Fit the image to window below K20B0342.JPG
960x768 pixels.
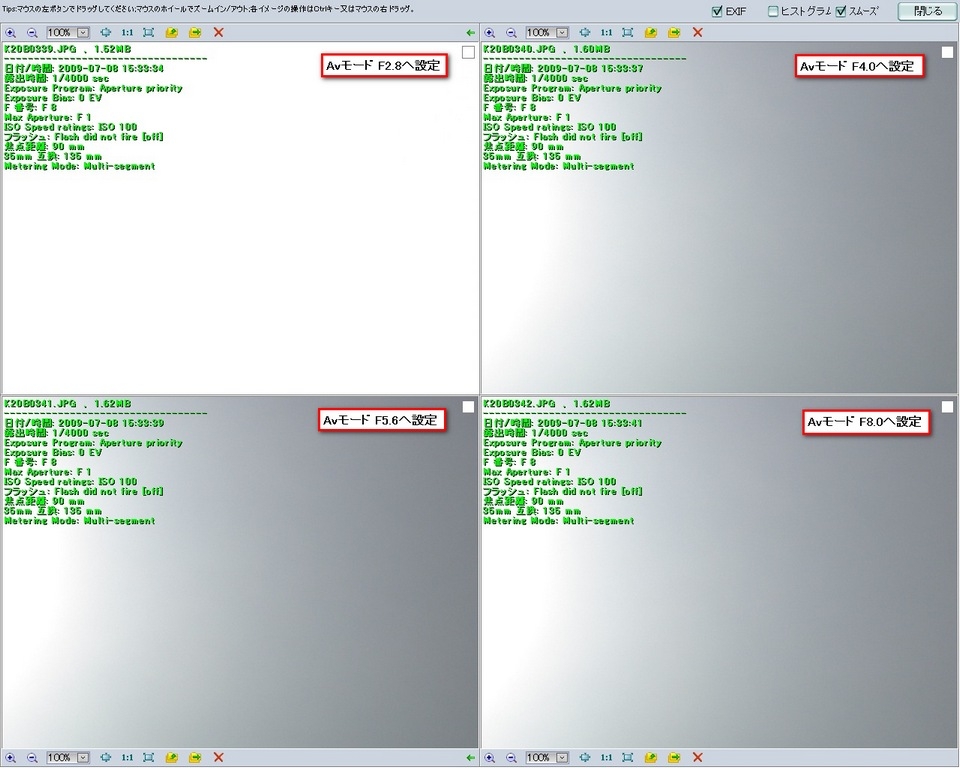628,758
